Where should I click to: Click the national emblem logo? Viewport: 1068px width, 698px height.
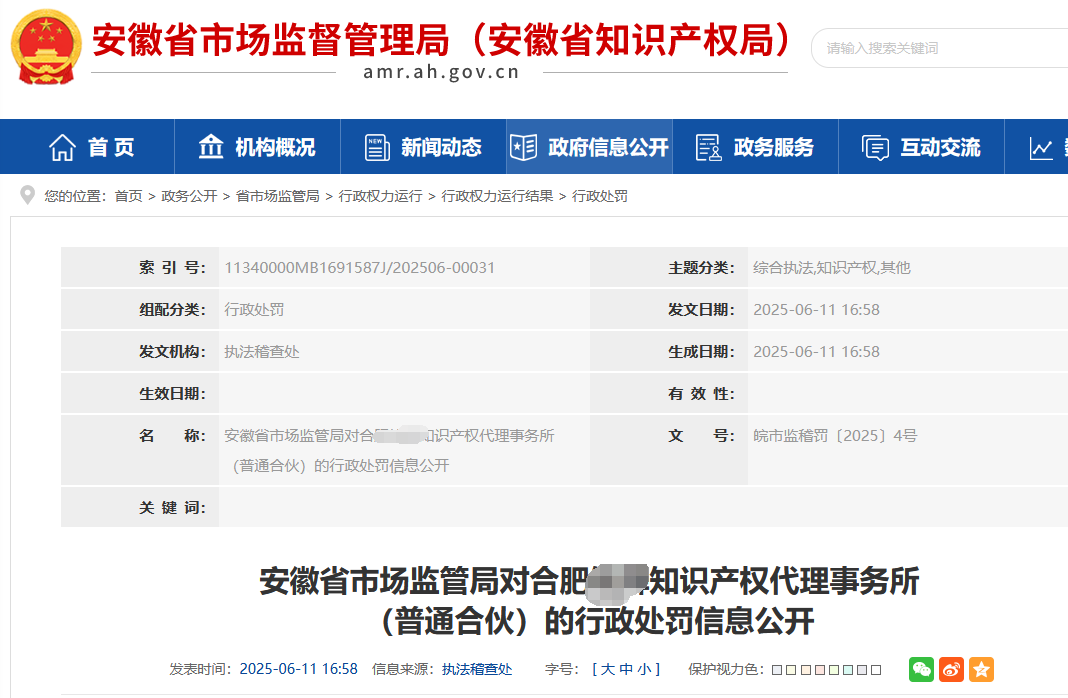coord(46,46)
